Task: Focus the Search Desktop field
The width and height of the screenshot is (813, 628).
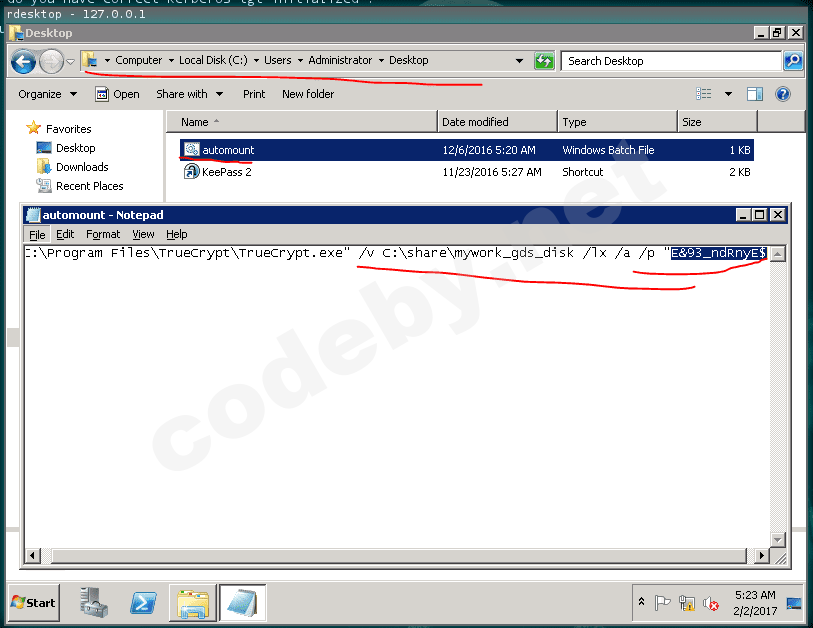Action: [x=670, y=61]
